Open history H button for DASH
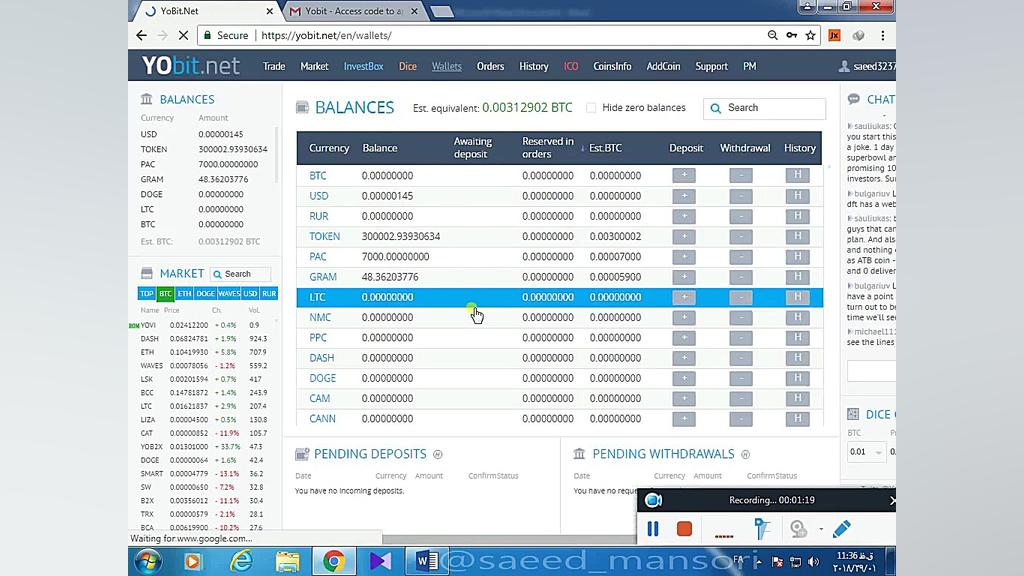 (797, 358)
